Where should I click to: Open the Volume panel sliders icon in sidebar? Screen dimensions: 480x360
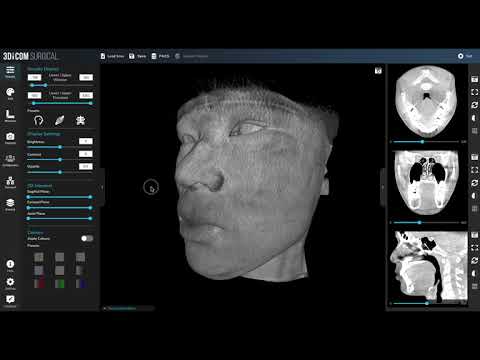(10, 71)
